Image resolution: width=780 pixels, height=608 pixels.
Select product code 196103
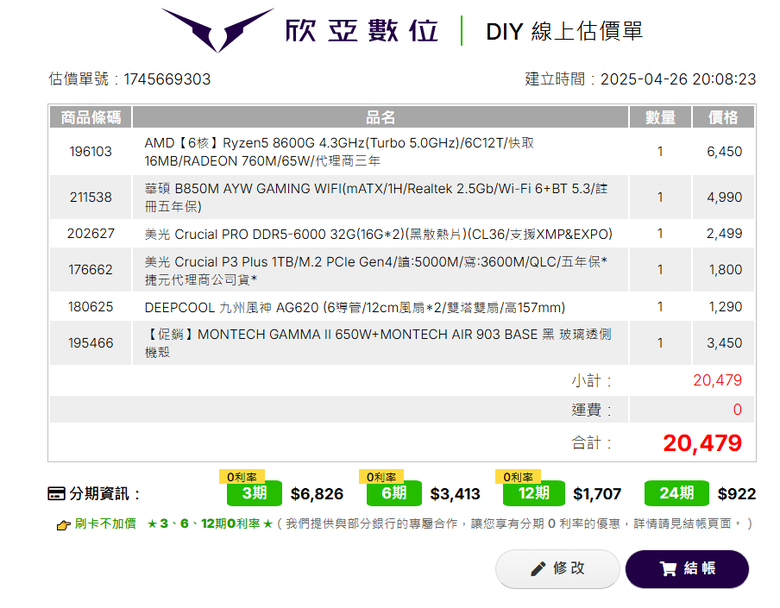pyautogui.click(x=91, y=152)
